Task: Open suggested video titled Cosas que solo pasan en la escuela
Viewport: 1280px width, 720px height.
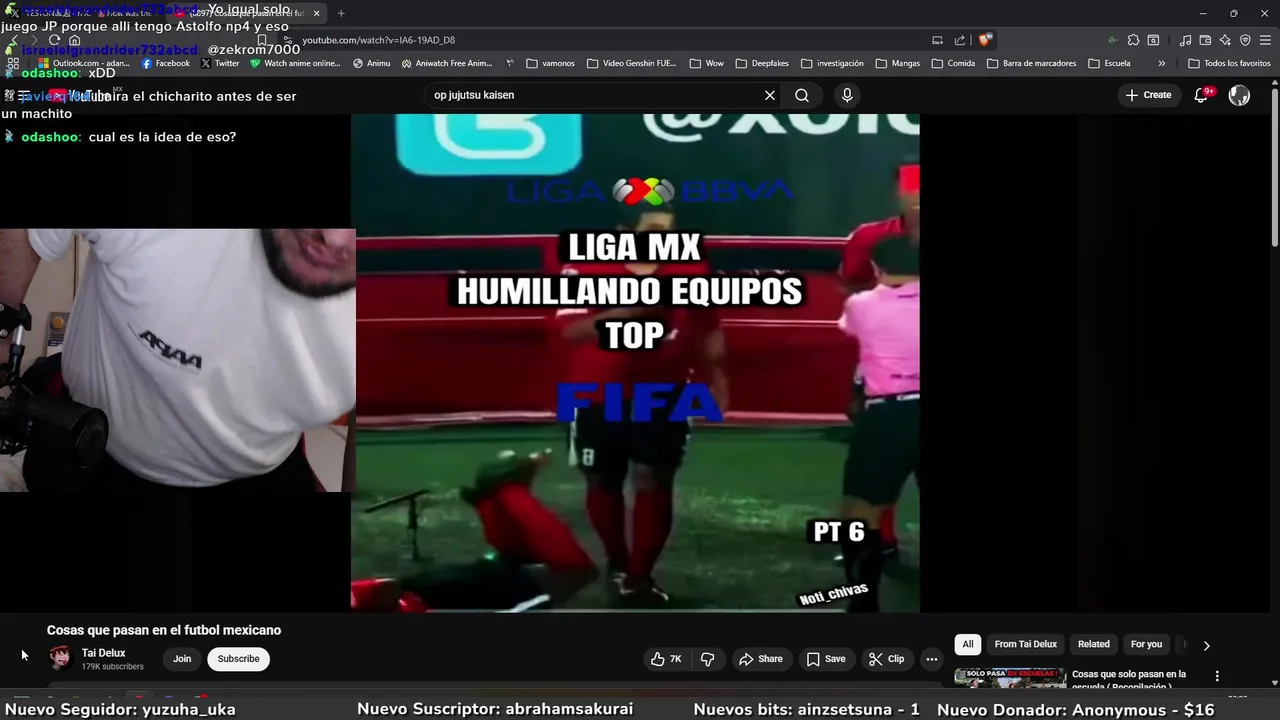Action: click(1129, 680)
